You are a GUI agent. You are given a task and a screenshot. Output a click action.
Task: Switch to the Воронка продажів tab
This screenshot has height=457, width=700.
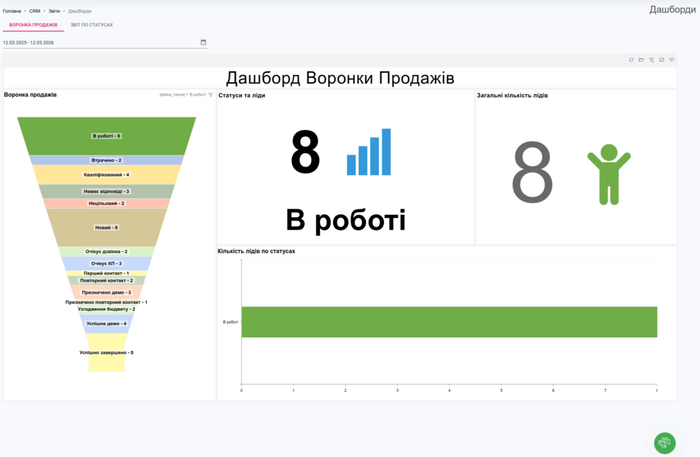click(33, 24)
